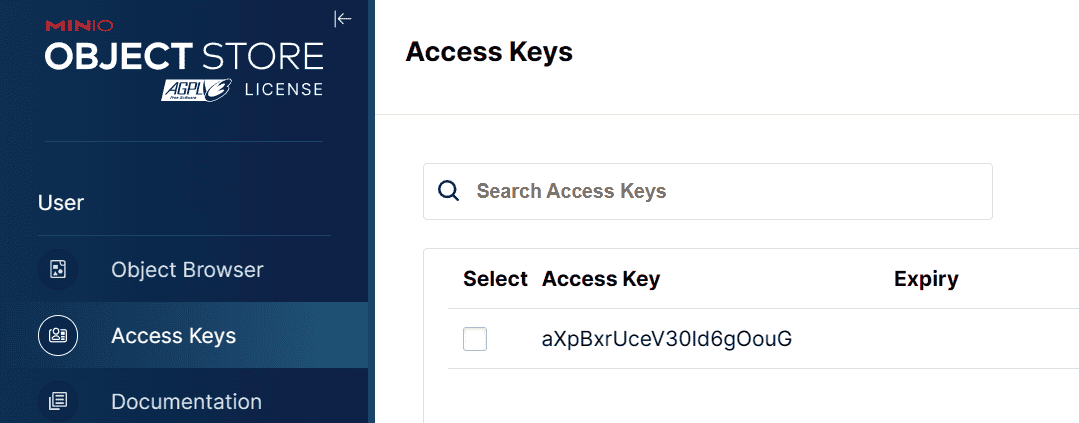The image size is (1079, 423).
Task: Select the Access Keys menu label
Action: click(173, 335)
